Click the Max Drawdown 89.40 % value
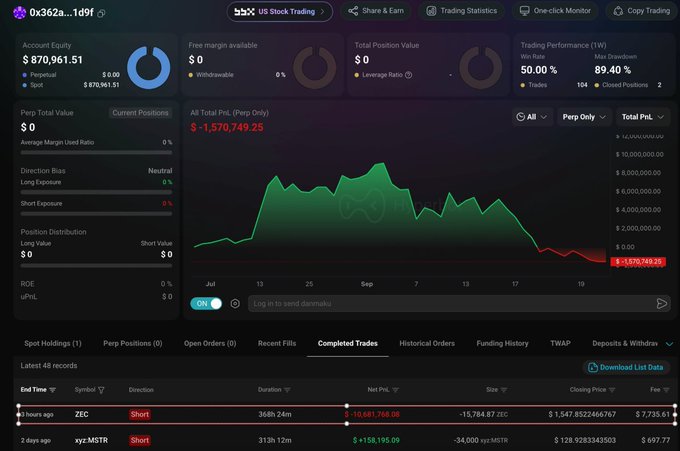Image resolution: width=680 pixels, height=451 pixels. (x=612, y=70)
